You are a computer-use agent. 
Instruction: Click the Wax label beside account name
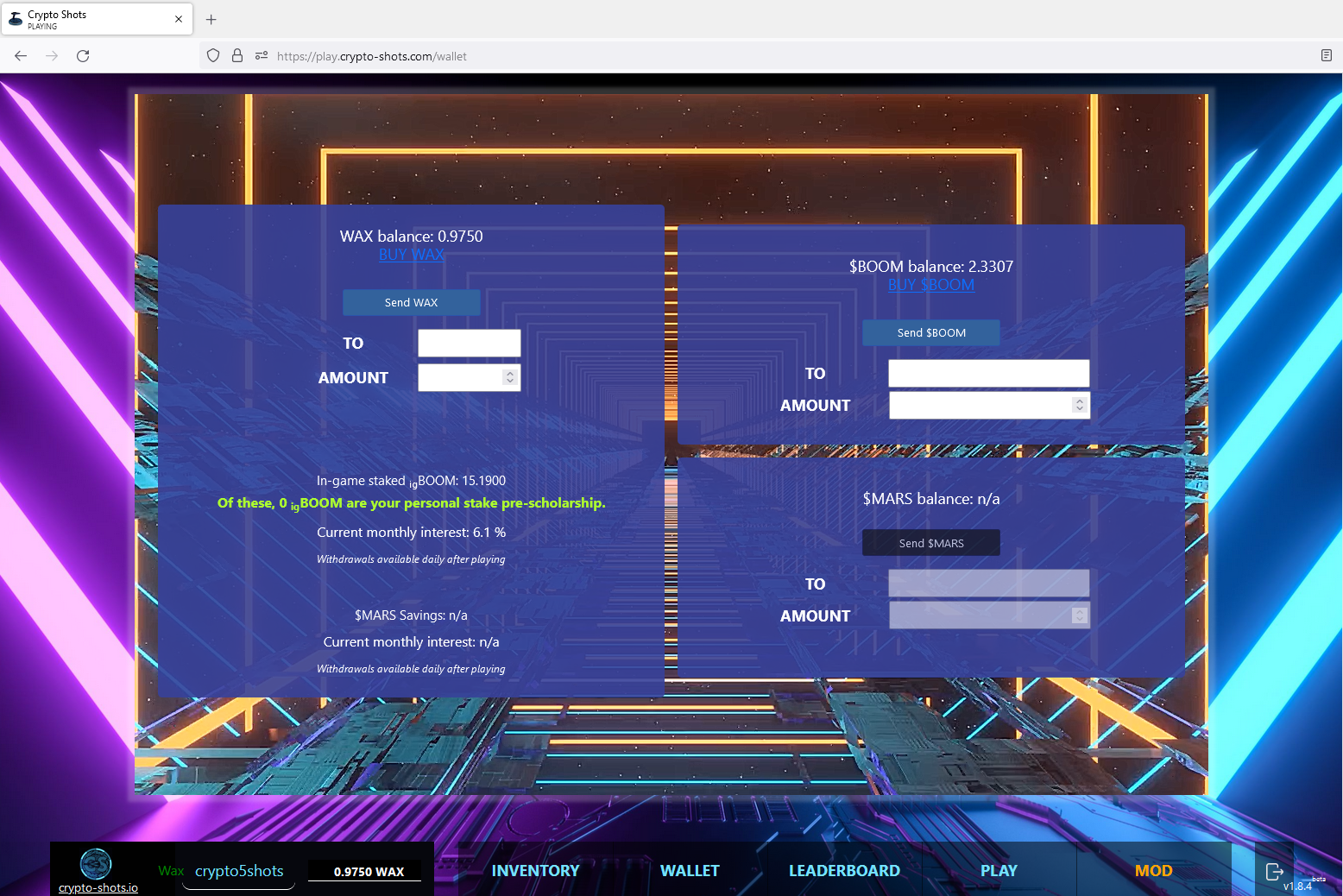point(171,871)
